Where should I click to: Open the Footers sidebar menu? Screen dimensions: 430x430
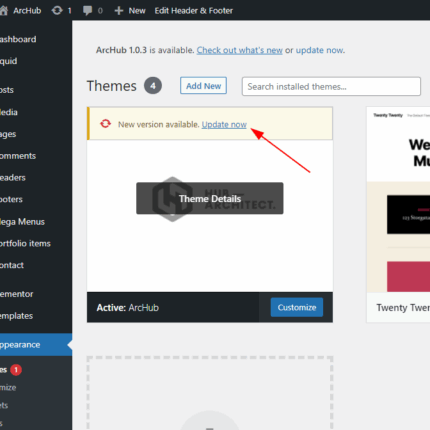point(11,199)
